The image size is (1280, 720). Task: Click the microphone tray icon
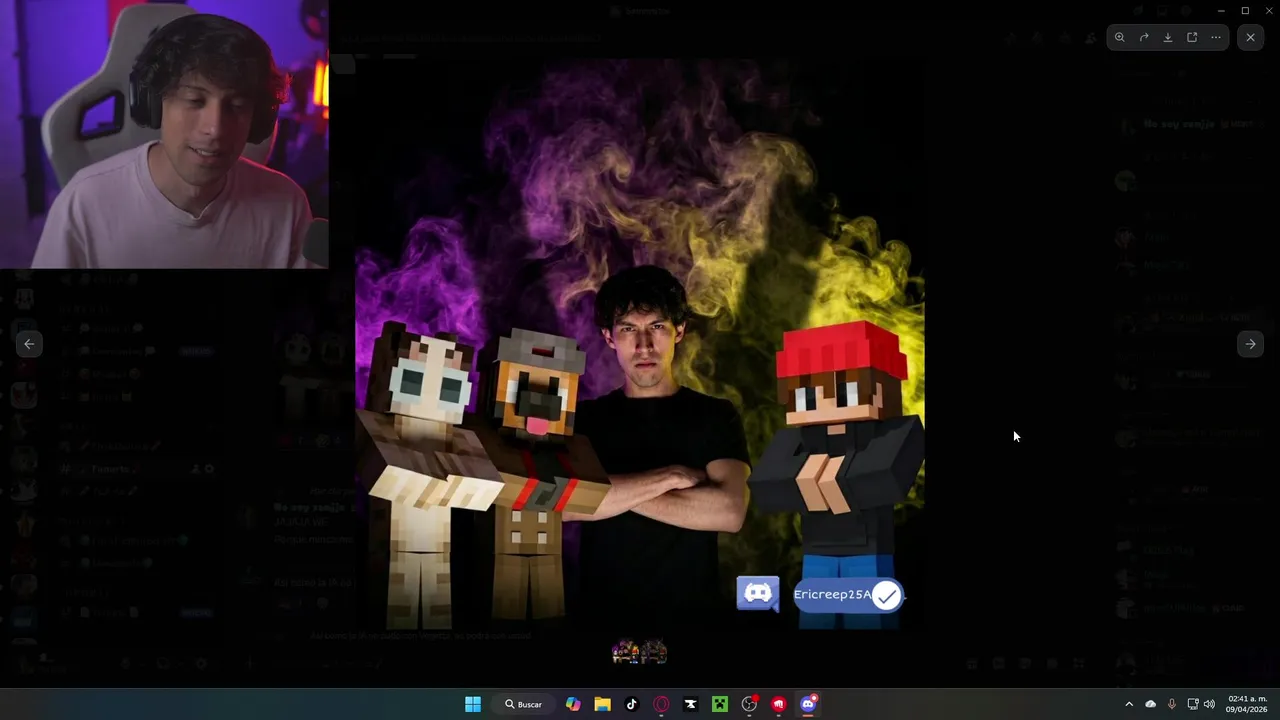tap(1172, 704)
